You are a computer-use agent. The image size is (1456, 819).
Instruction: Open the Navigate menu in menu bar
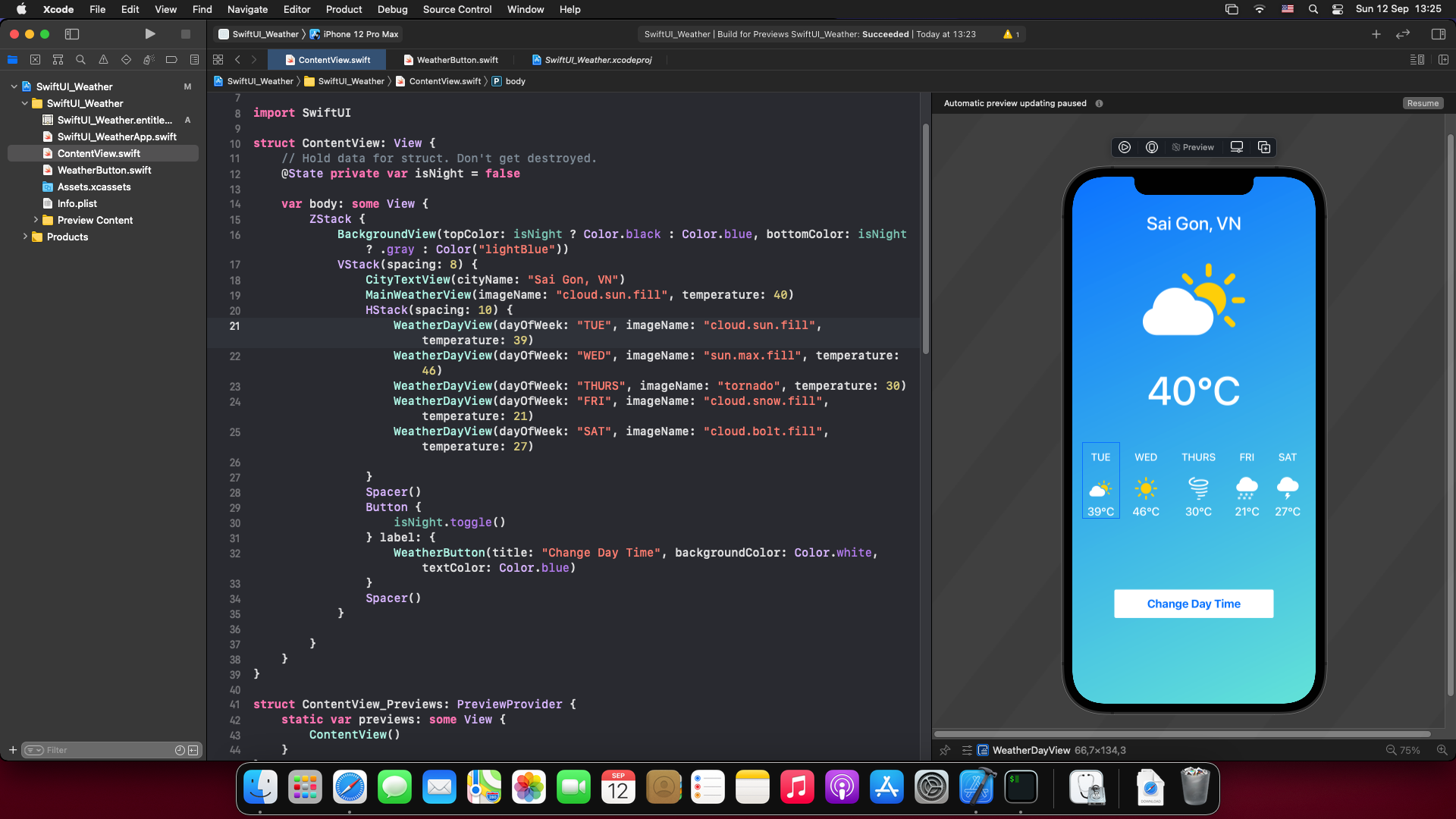click(x=246, y=9)
